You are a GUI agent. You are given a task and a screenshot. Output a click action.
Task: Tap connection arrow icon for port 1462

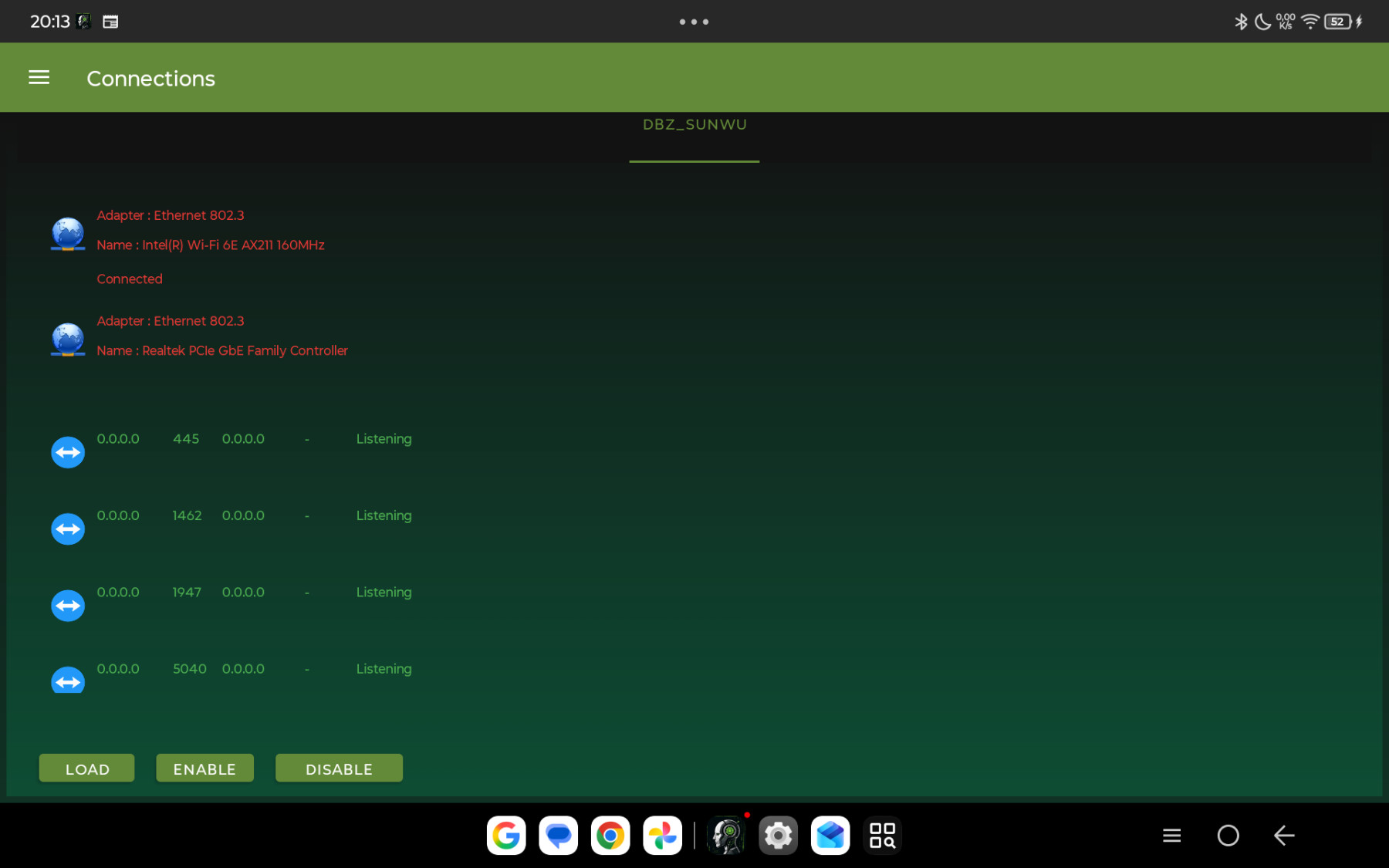coord(68,529)
